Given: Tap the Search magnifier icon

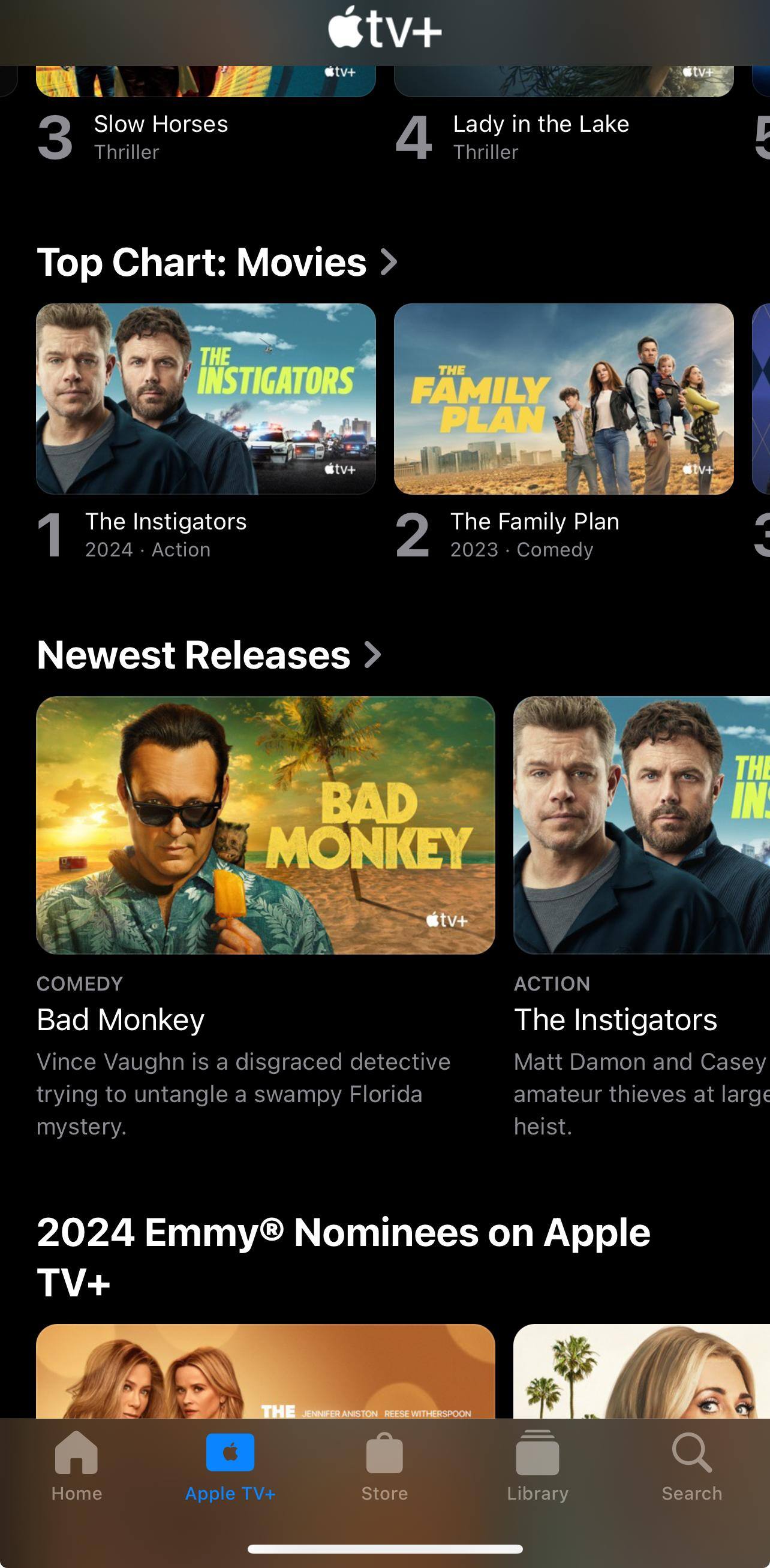Looking at the screenshot, I should 692,1452.
